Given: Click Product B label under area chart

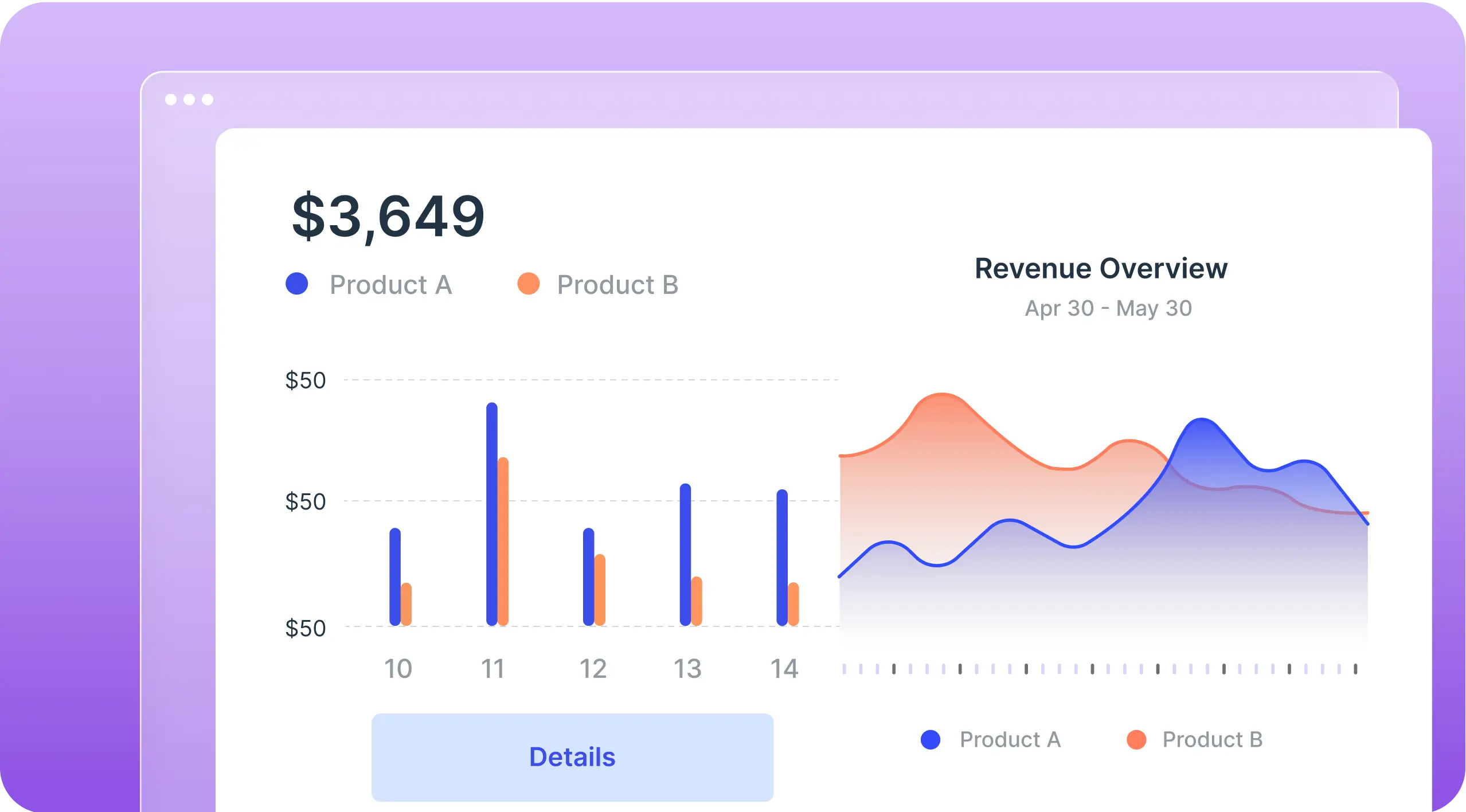Looking at the screenshot, I should click(1212, 739).
